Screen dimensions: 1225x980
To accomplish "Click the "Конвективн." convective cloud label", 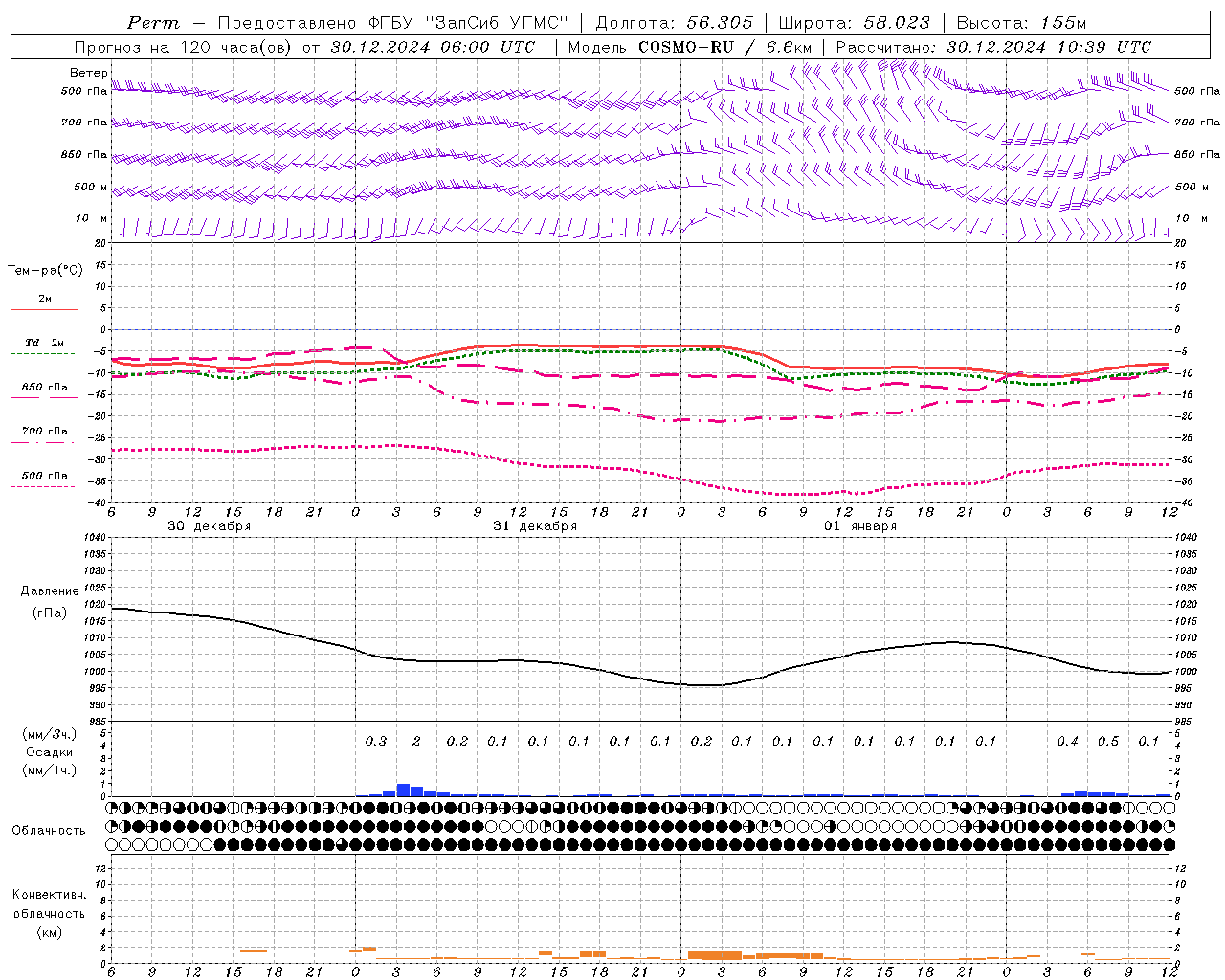I will (50, 895).
